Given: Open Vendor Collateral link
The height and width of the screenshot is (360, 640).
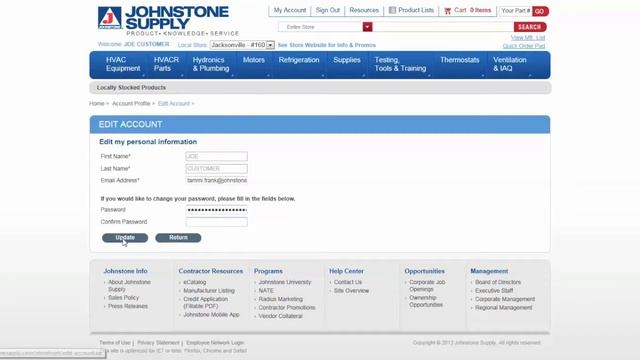Looking at the screenshot, I should [x=280, y=316].
